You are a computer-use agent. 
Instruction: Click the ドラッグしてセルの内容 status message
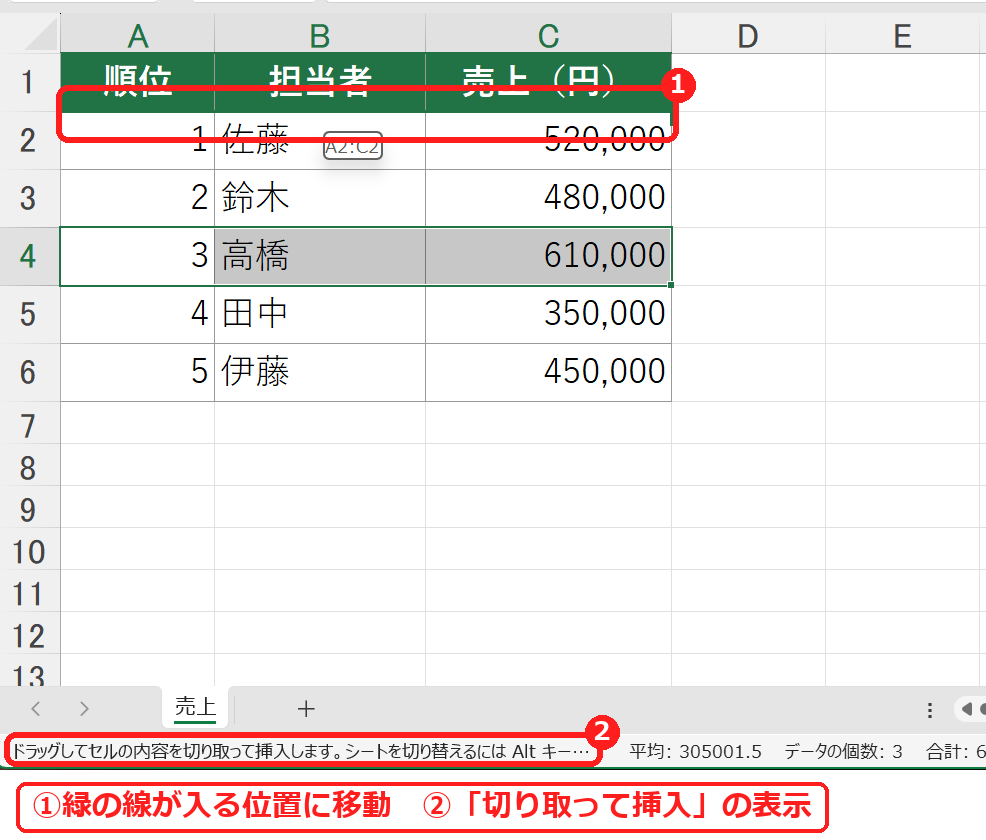[301, 751]
